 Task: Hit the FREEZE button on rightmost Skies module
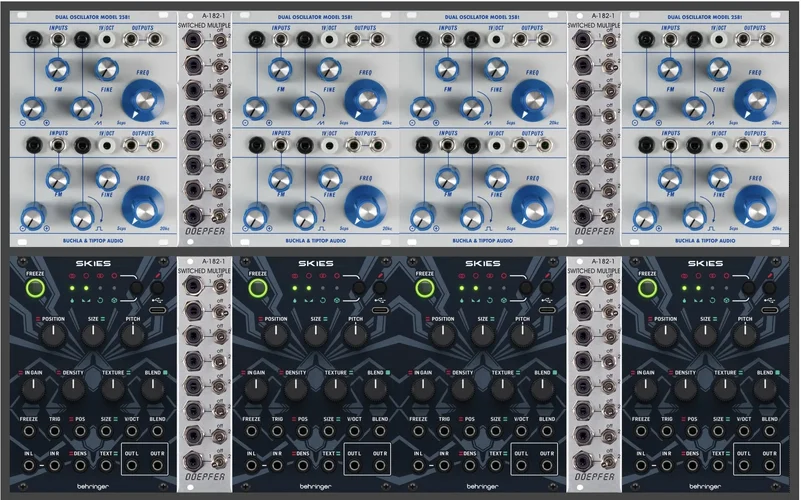(647, 289)
